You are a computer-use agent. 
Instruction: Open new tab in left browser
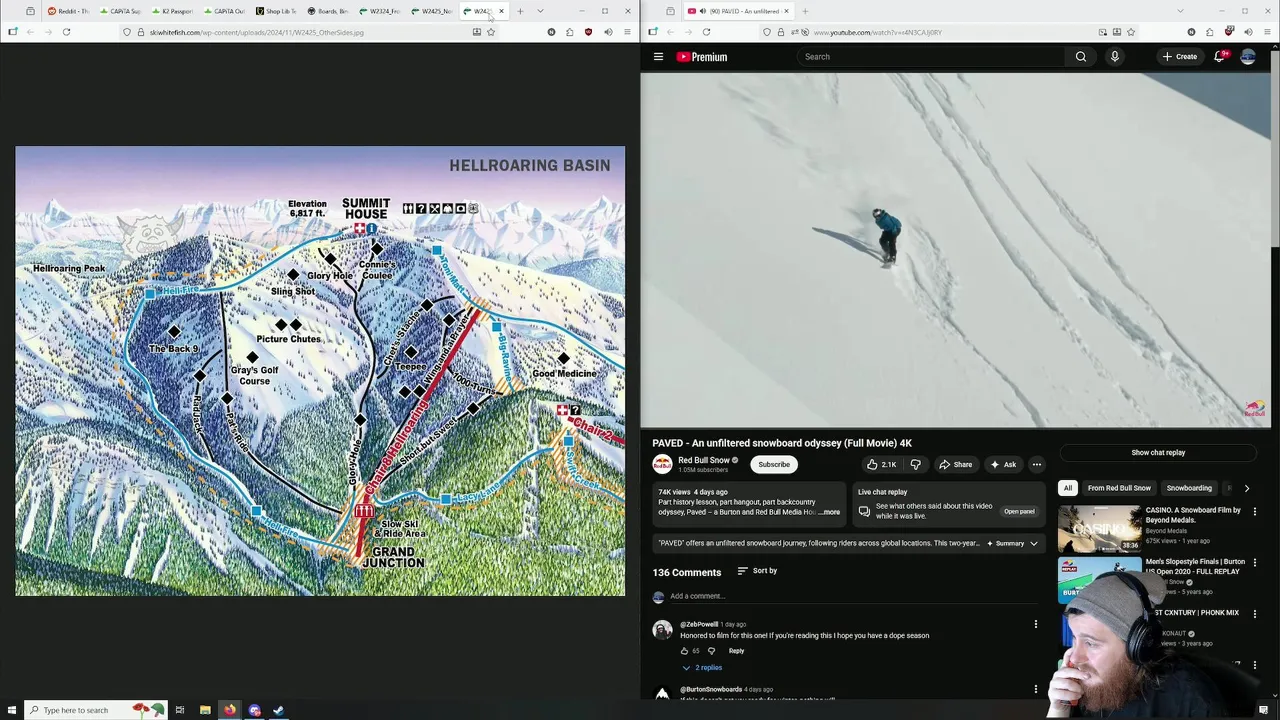(520, 11)
